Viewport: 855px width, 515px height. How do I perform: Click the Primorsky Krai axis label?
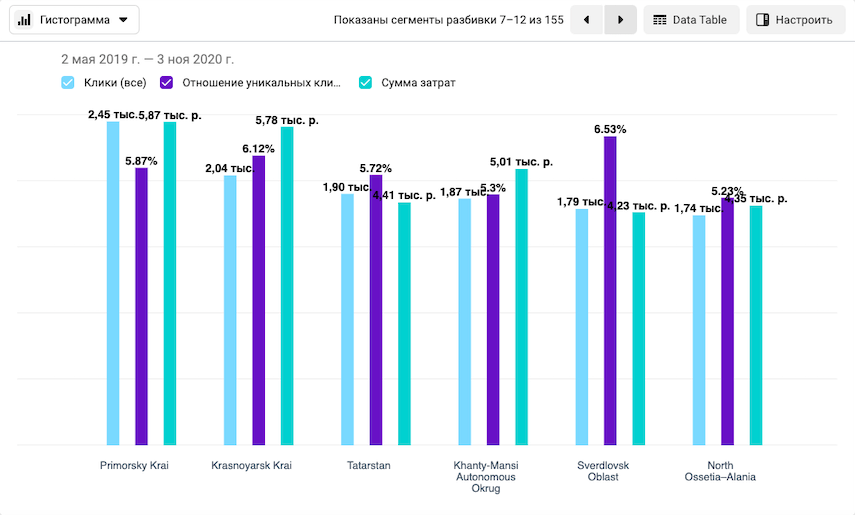pyautogui.click(x=134, y=465)
